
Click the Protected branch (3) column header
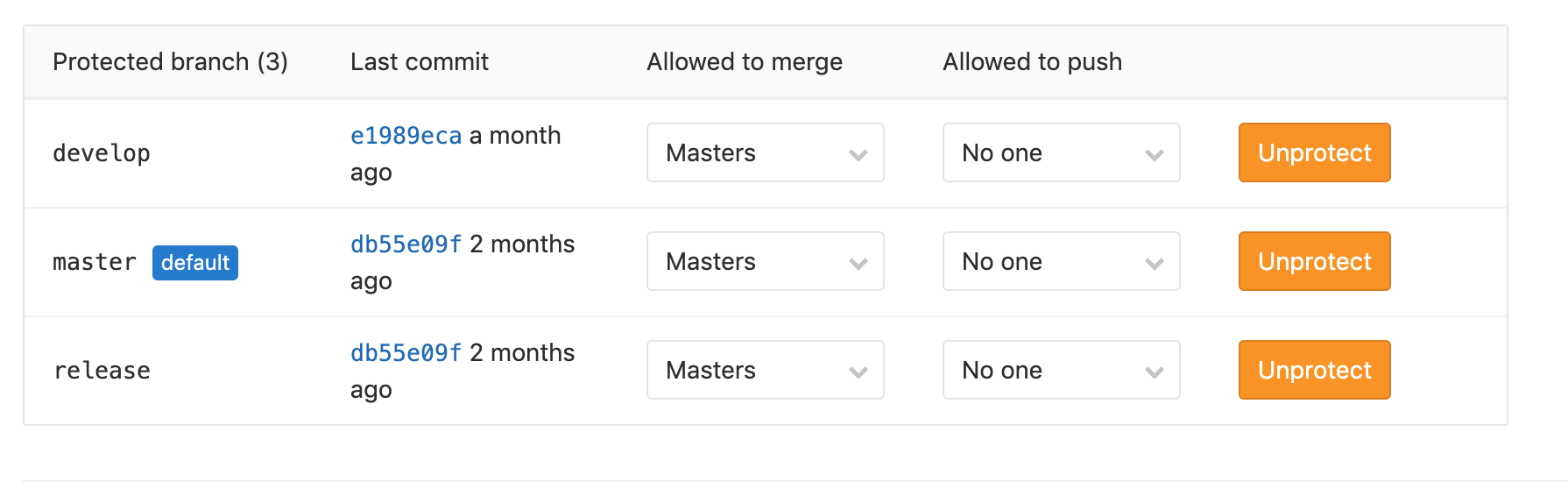170,61
